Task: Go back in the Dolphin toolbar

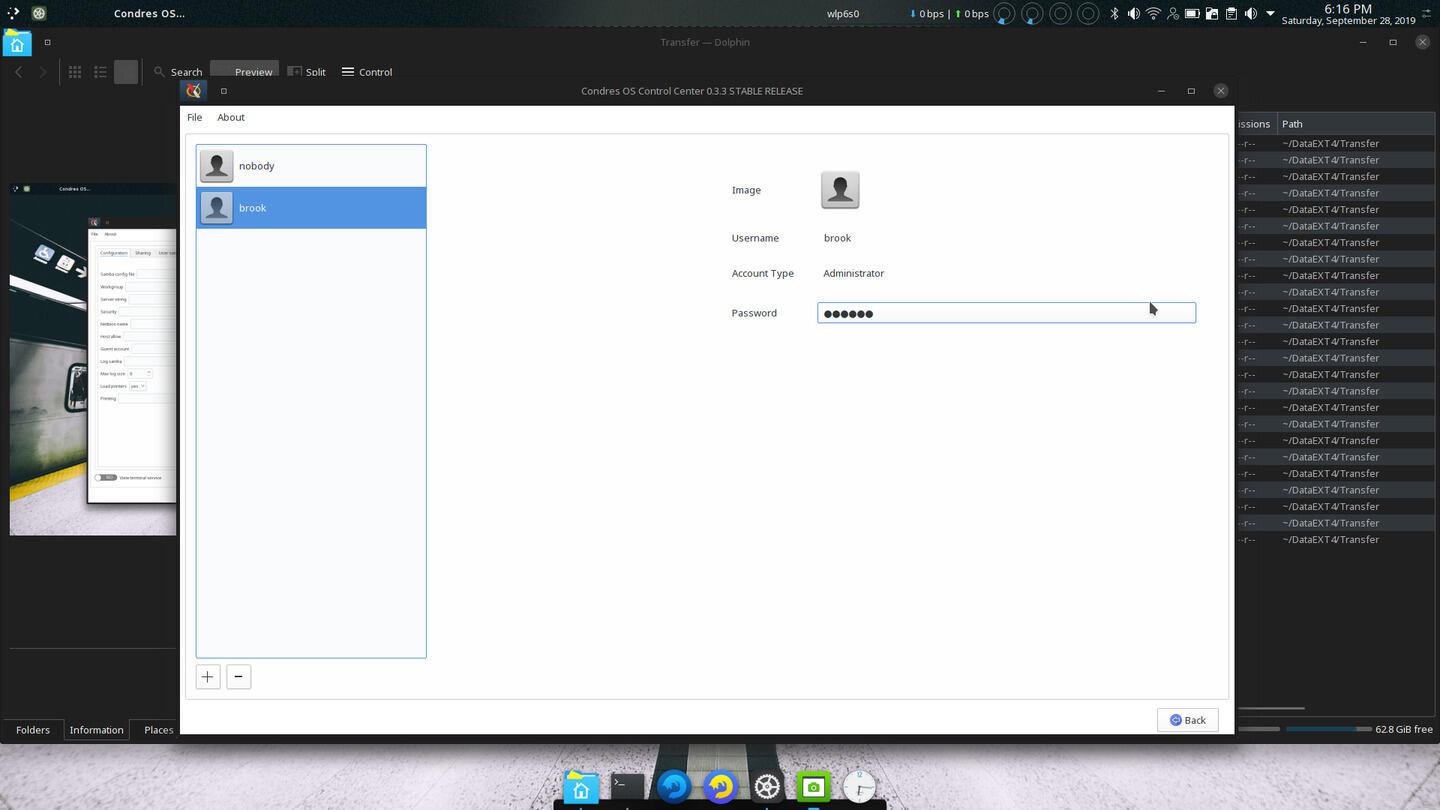Action: pyautogui.click(x=18, y=72)
